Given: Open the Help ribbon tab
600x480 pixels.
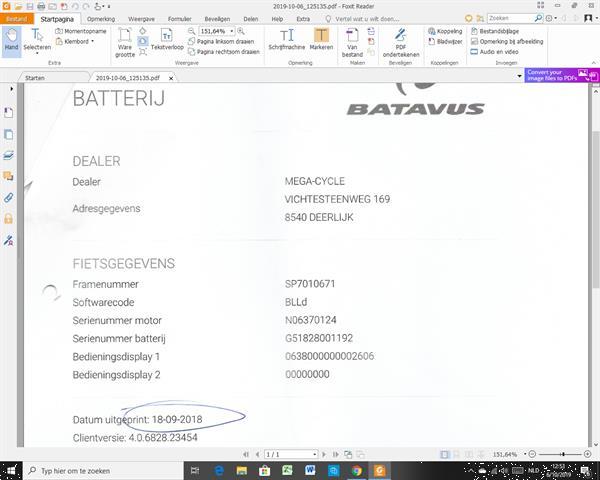Looking at the screenshot, I should pyautogui.click(x=277, y=19).
